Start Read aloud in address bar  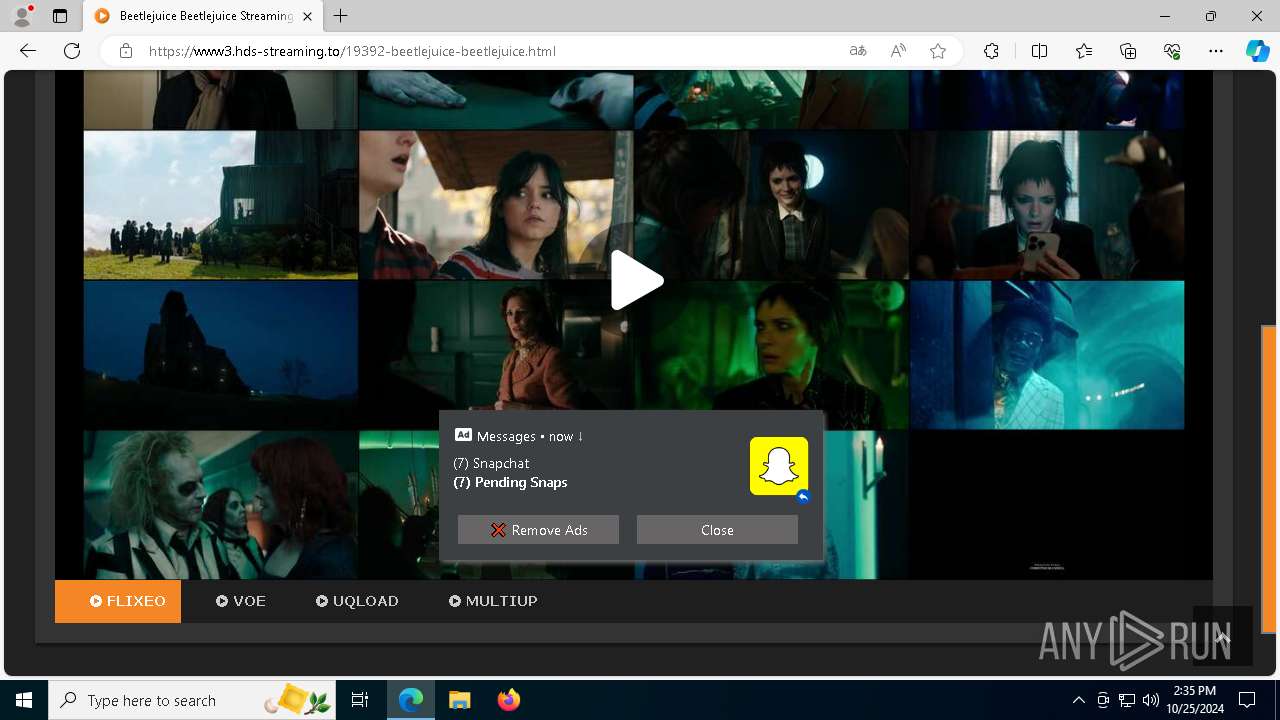(898, 51)
